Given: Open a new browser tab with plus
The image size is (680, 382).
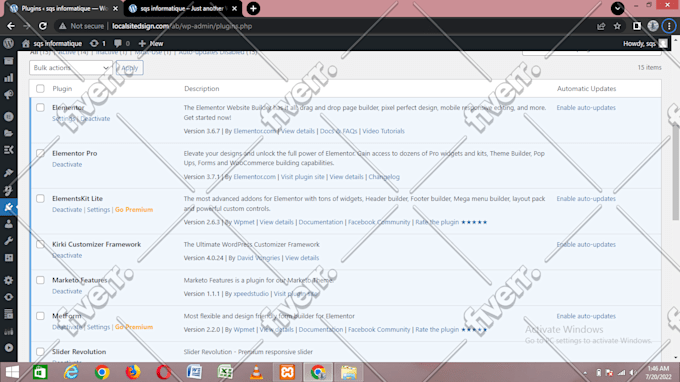Looking at the screenshot, I should 253,8.
